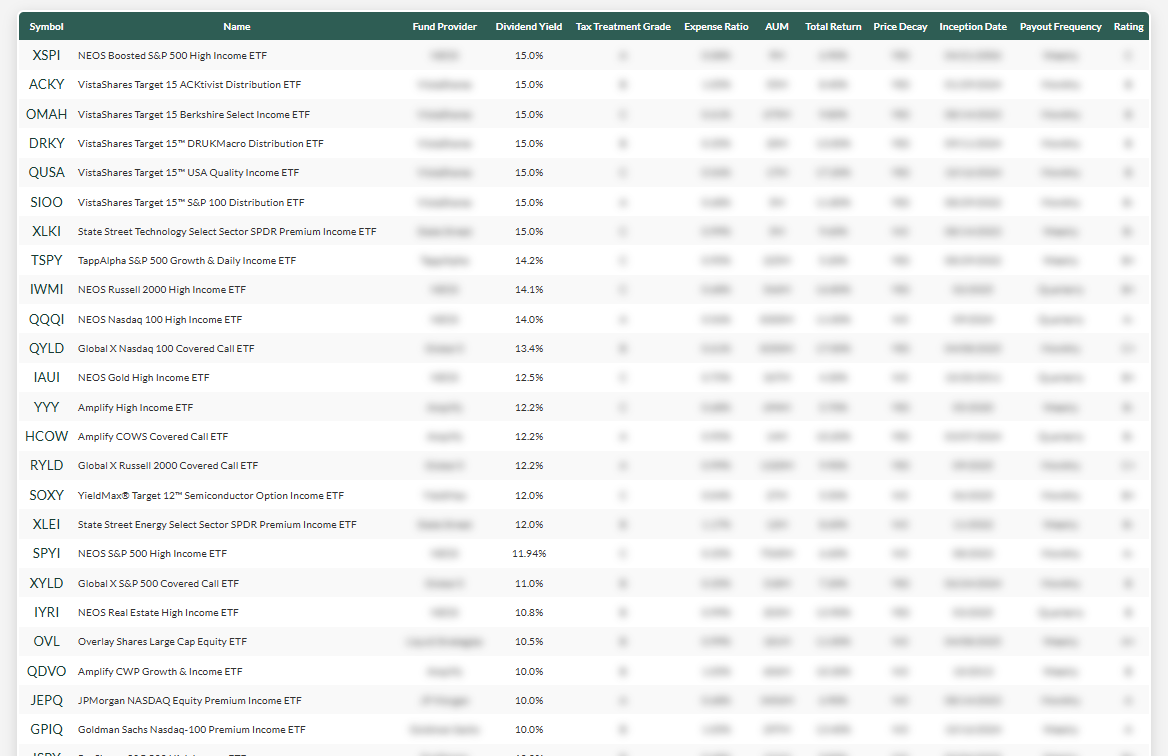Sort by Tax Treatment Grade header
The image size is (1168, 756).
coord(623,27)
